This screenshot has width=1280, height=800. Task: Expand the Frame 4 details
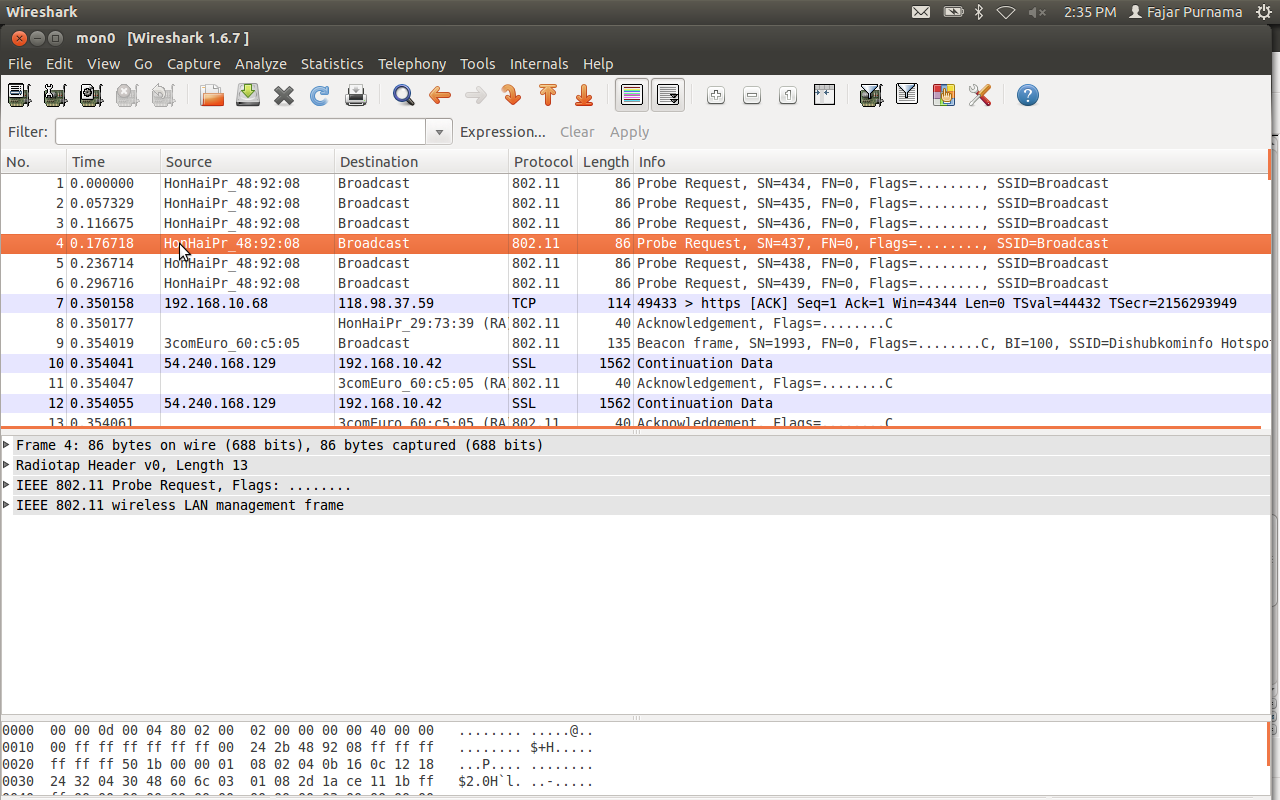(x=7, y=445)
